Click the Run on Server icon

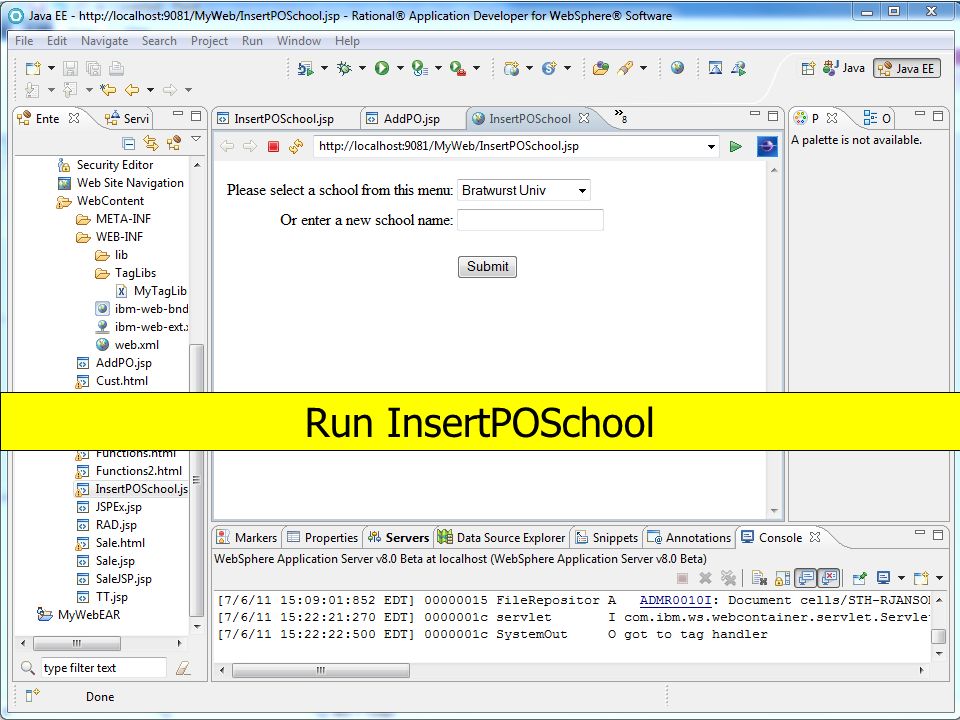[x=305, y=68]
